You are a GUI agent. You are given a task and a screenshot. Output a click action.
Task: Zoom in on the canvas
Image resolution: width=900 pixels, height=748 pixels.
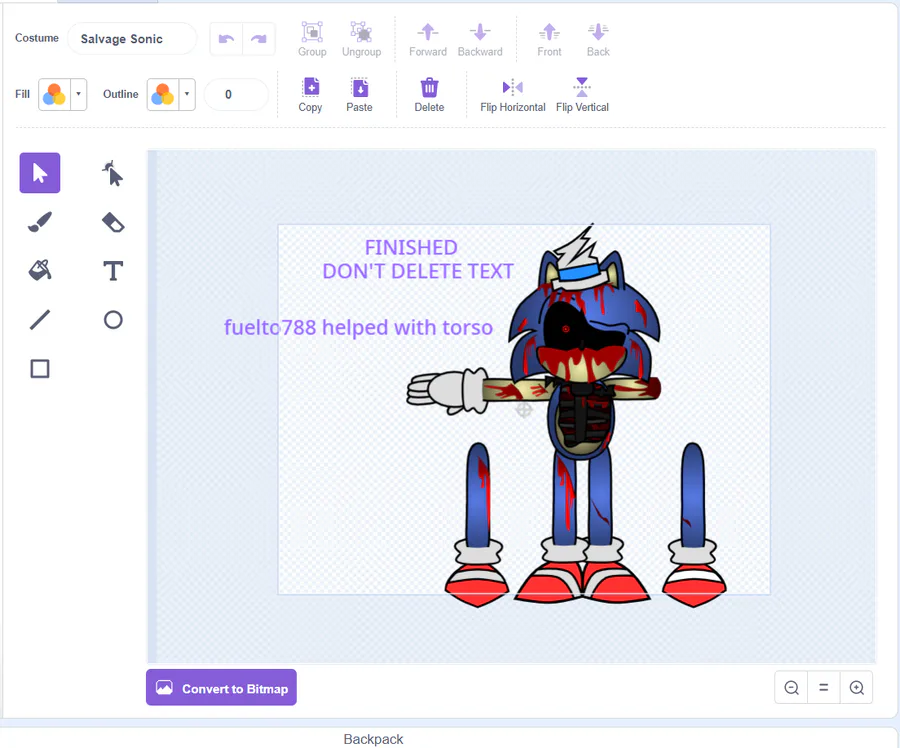856,688
